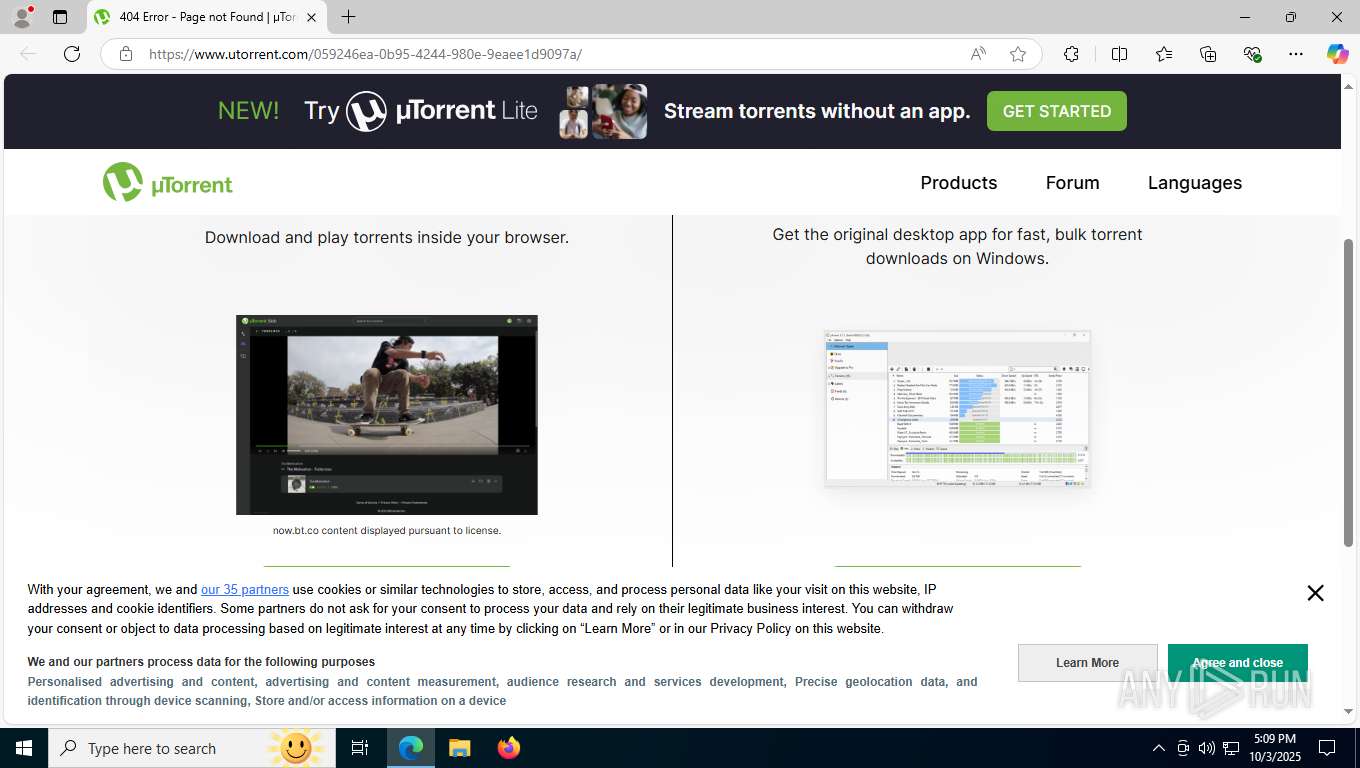Screen dimensions: 1360x768
Task: Open the Windows Start menu
Action: [x=24, y=748]
